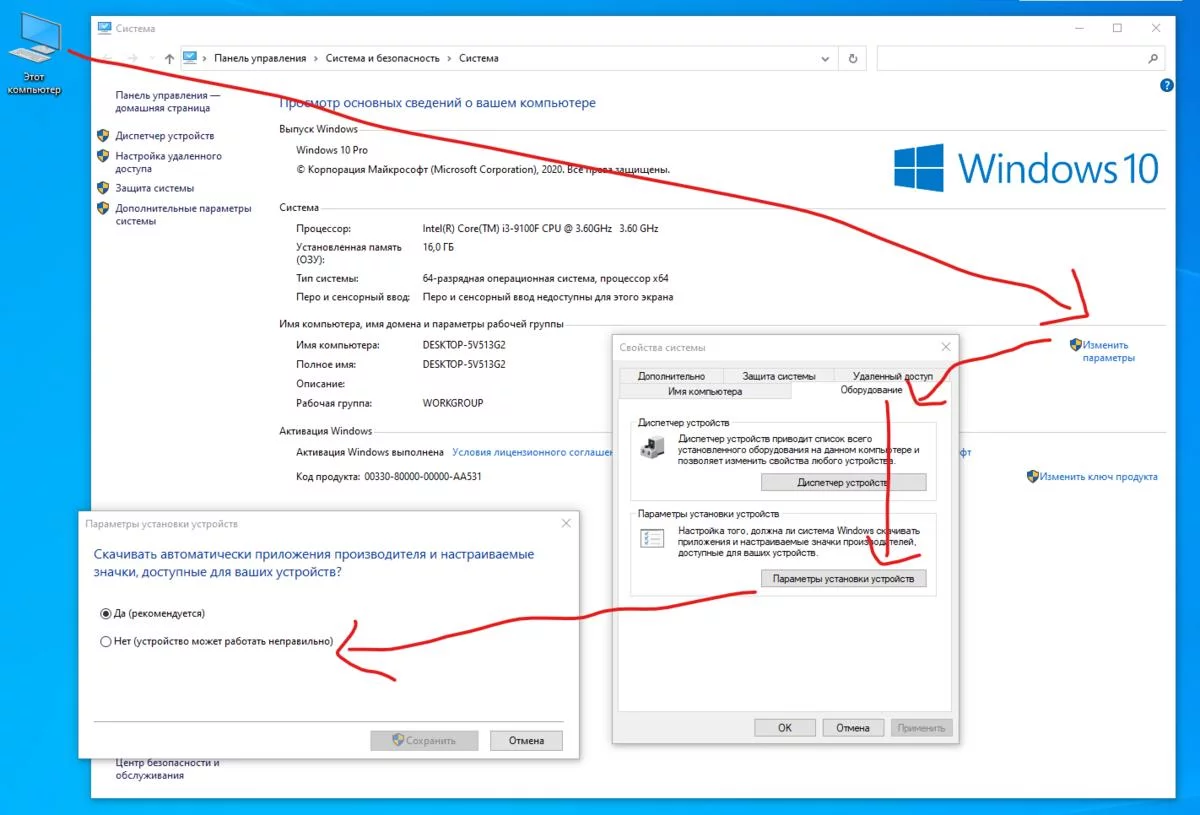Open the address bar history dropdown
The width and height of the screenshot is (1200, 815).
tap(825, 59)
